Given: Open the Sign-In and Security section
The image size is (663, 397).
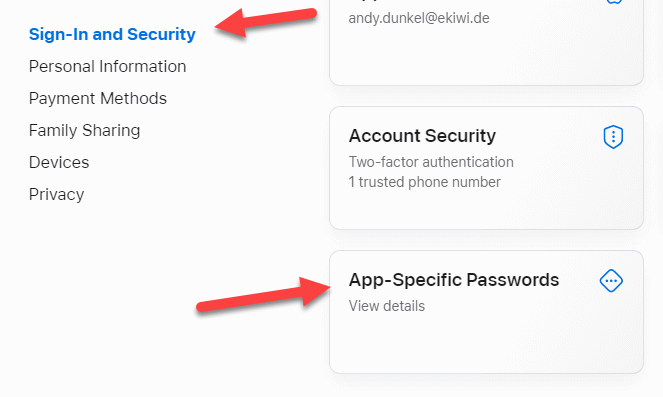Looking at the screenshot, I should point(112,34).
